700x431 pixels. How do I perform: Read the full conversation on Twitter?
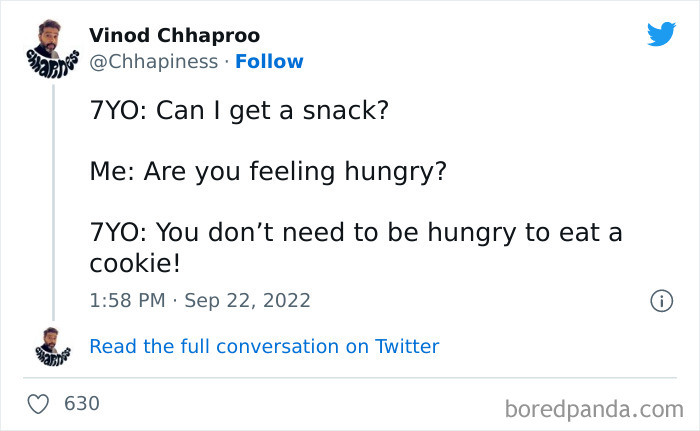[x=264, y=347]
